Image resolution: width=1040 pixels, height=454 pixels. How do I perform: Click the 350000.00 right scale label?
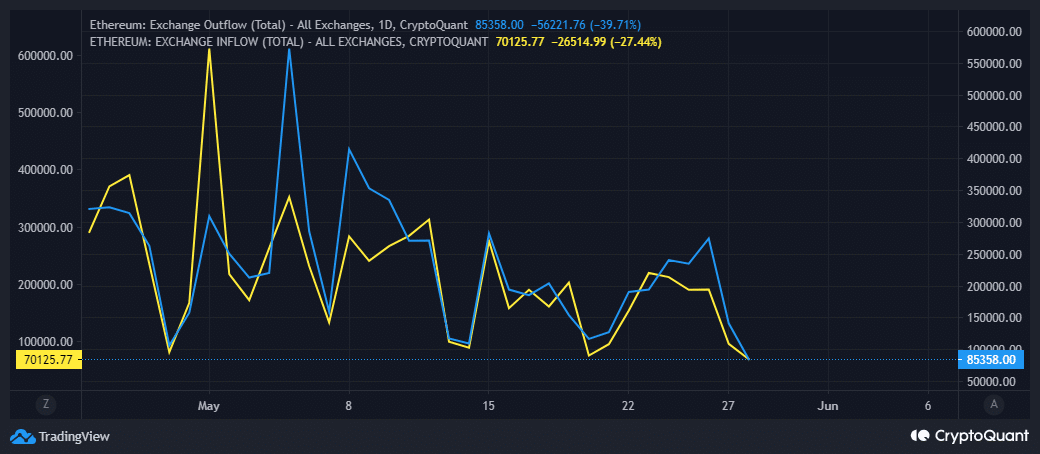[x=992, y=190]
